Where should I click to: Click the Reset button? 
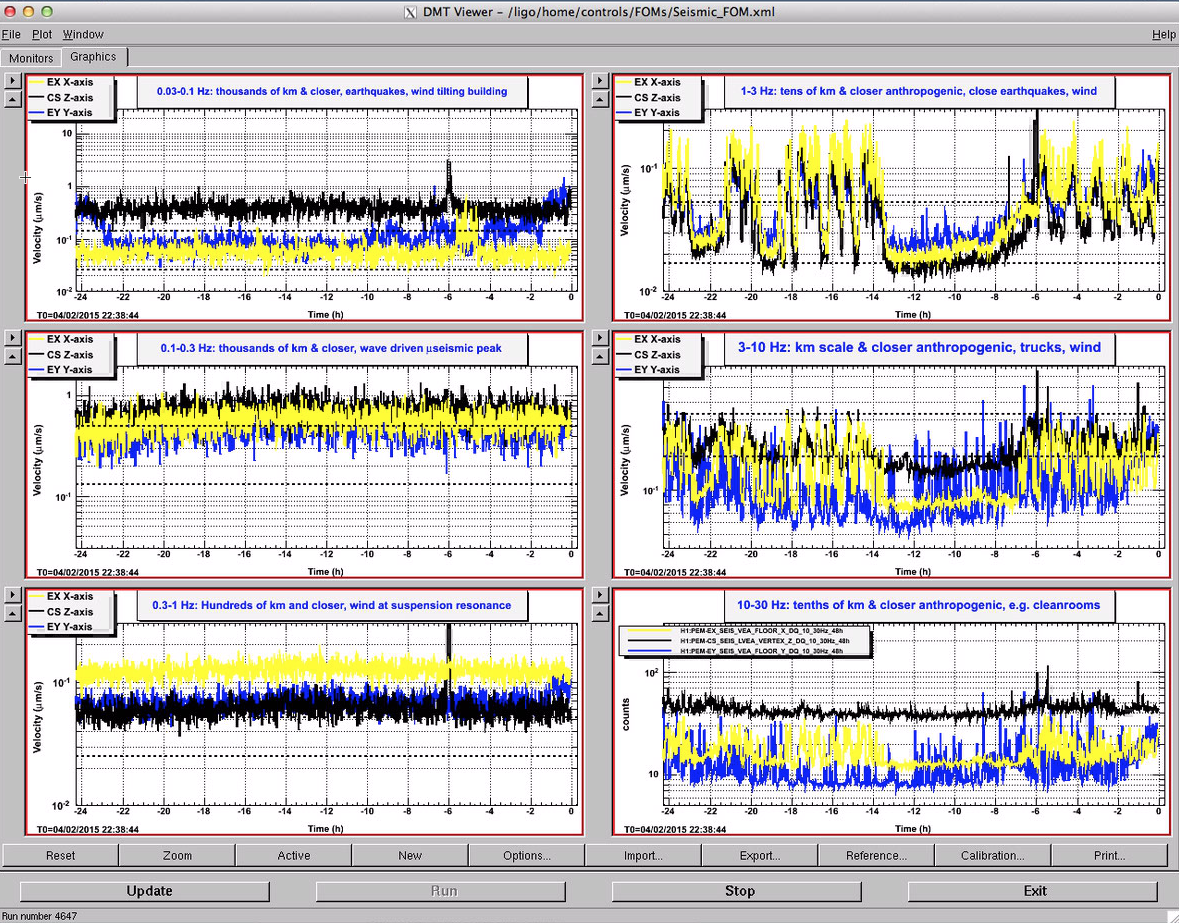(60, 855)
